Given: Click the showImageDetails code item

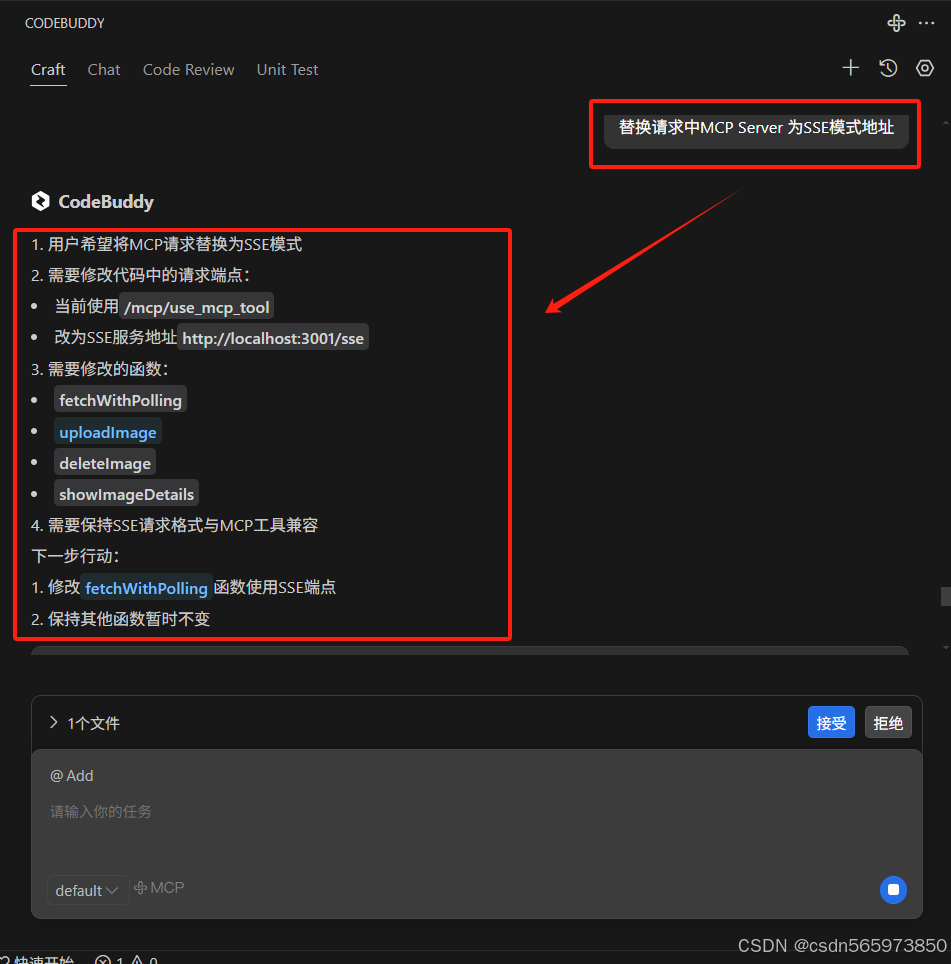Looking at the screenshot, I should (x=127, y=494).
